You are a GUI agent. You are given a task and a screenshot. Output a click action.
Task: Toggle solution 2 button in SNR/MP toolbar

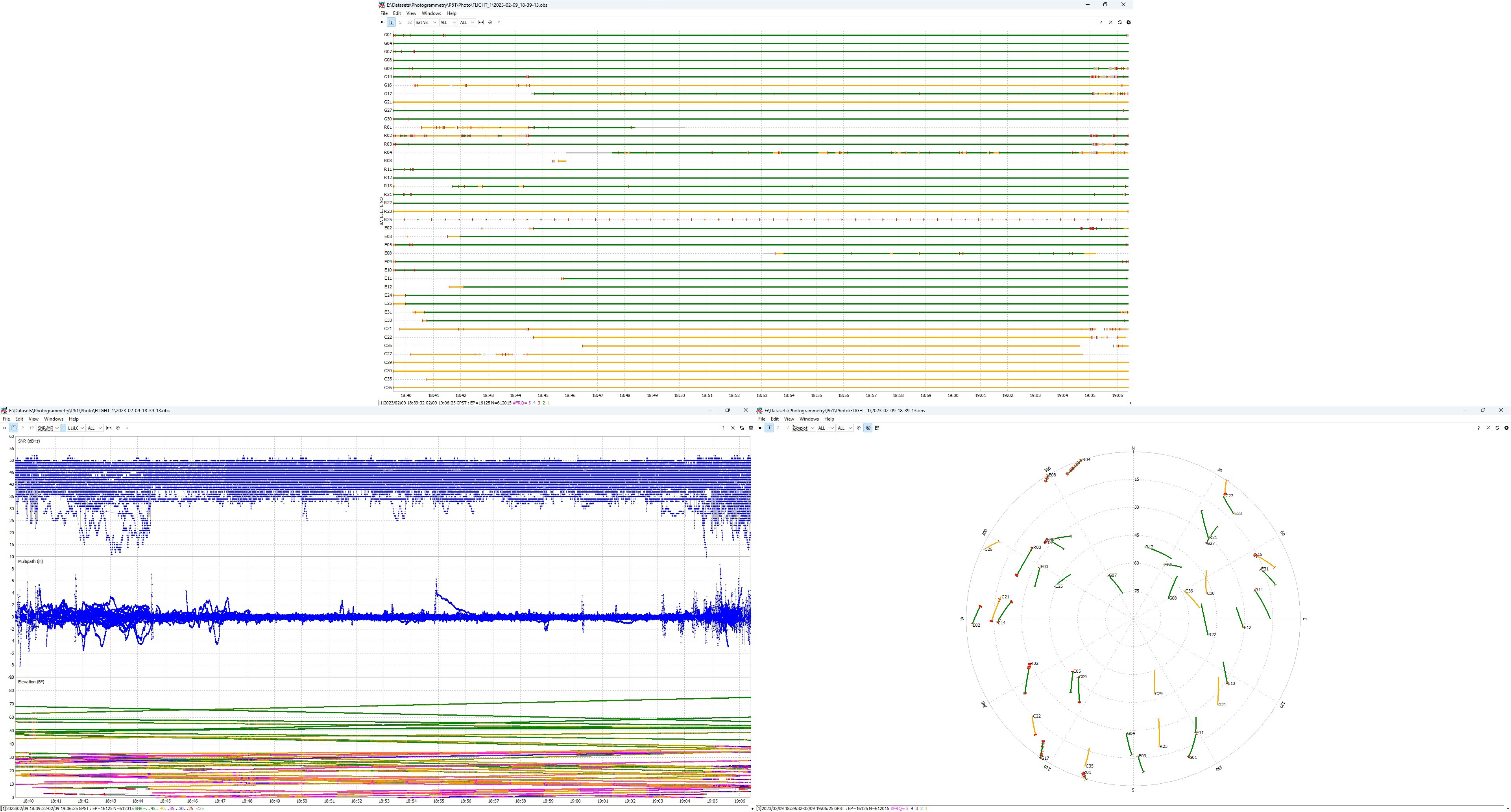coord(23,428)
